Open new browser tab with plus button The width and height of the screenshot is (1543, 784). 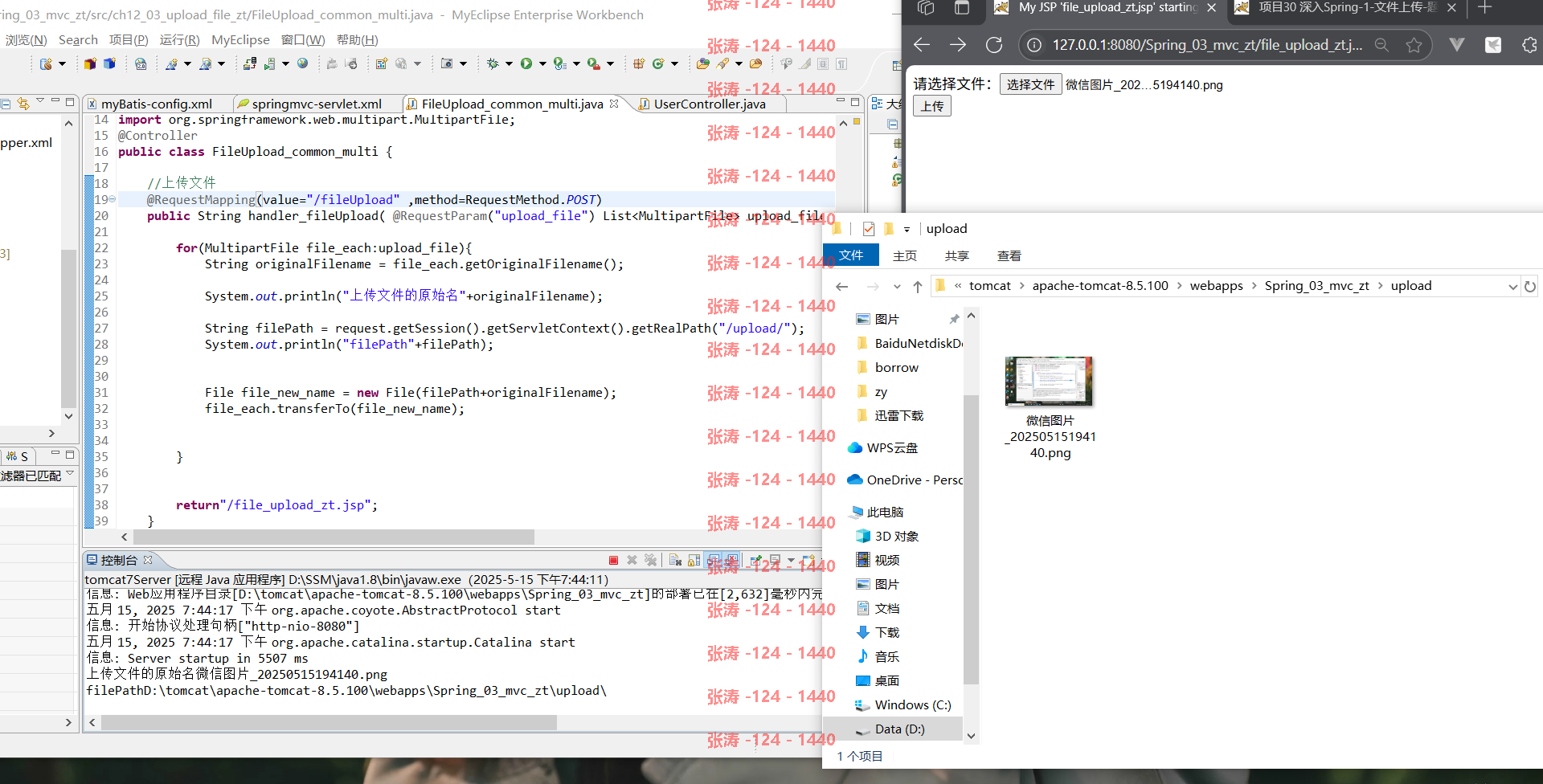pyautogui.click(x=1484, y=7)
